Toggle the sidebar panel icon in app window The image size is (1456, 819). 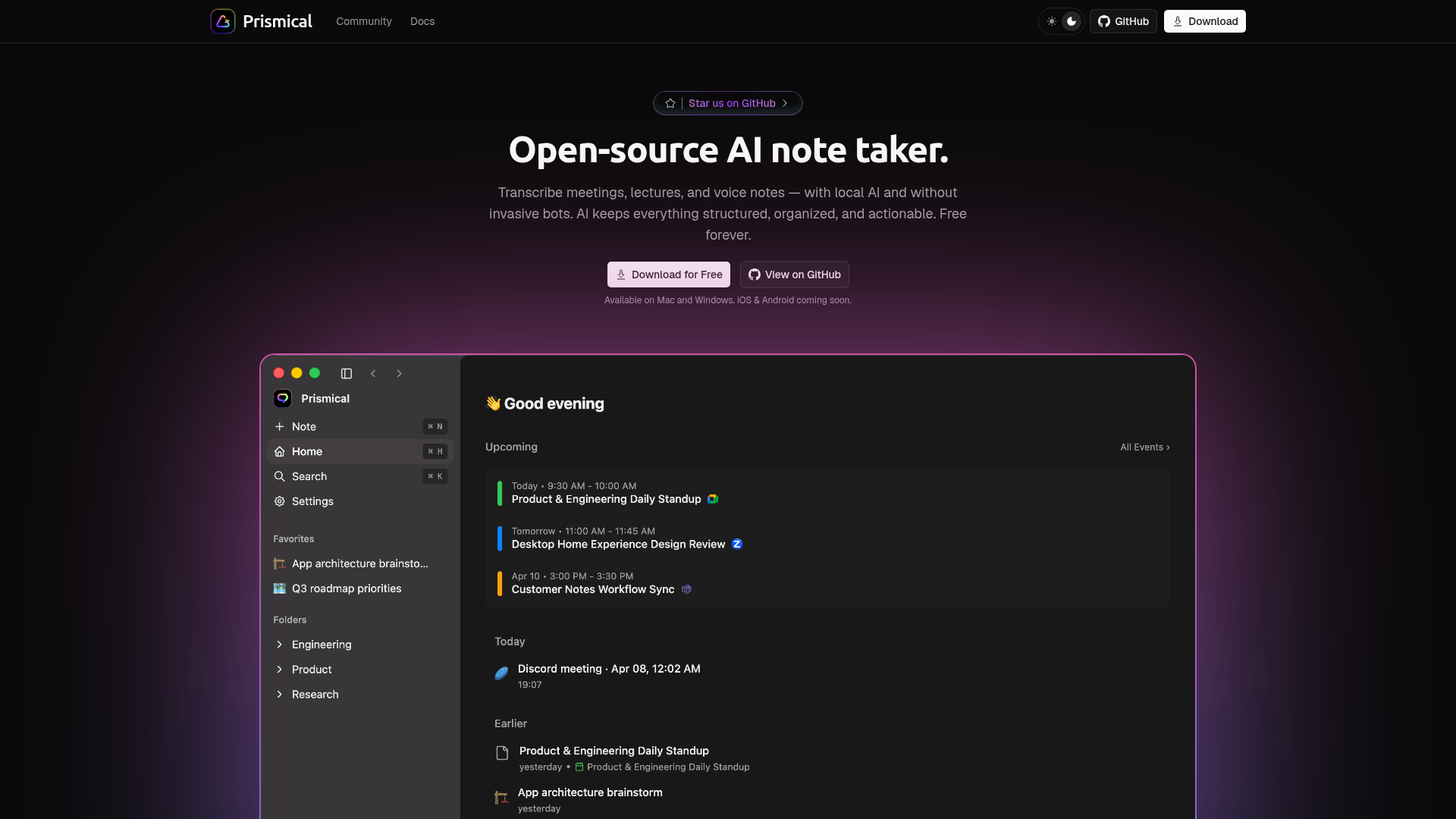pyautogui.click(x=347, y=373)
